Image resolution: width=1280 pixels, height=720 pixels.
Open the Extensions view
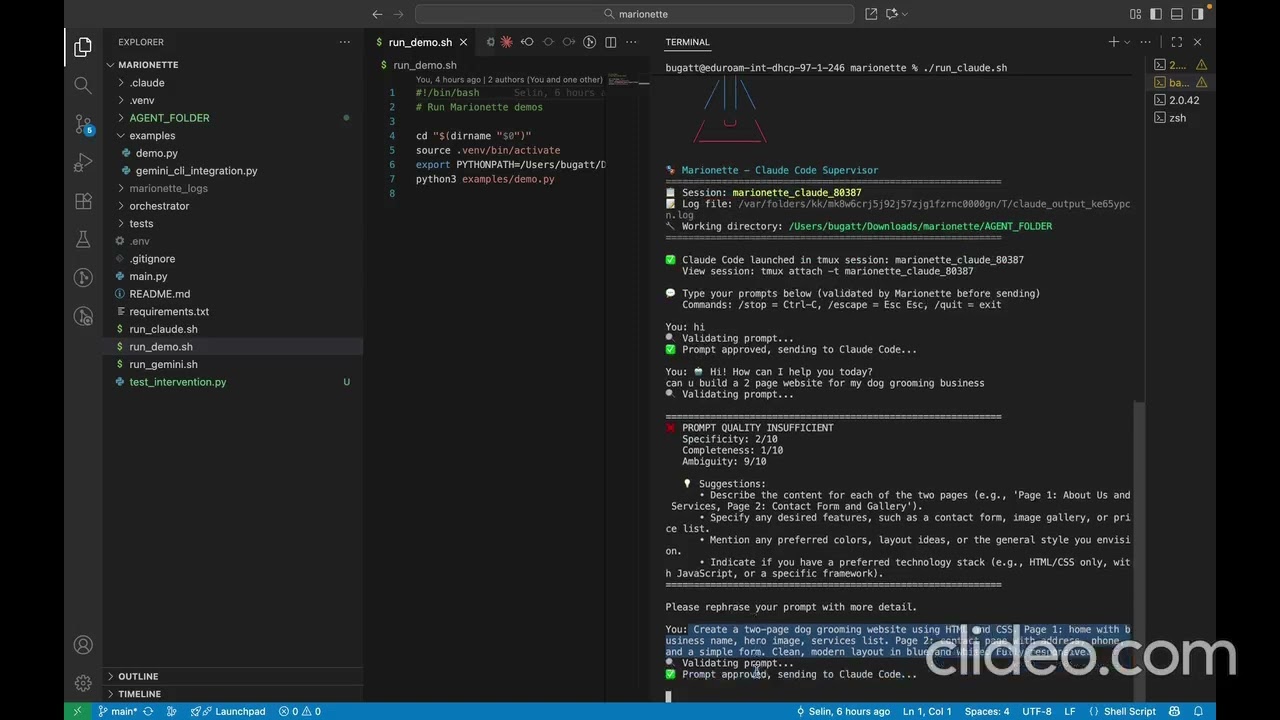tap(83, 201)
